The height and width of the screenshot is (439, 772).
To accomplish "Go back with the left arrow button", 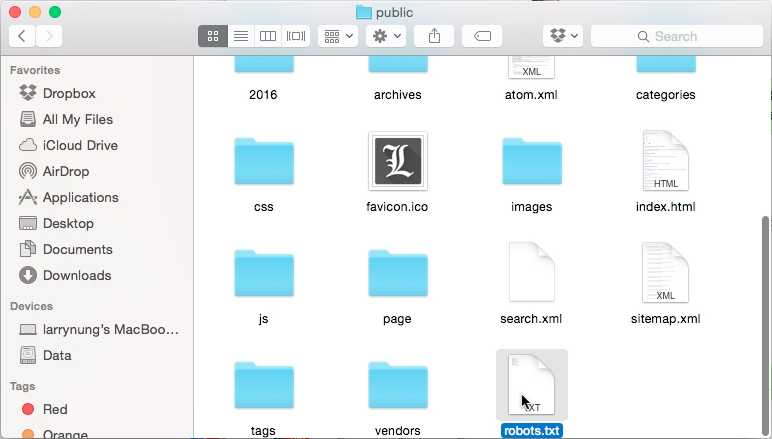I will click(x=22, y=36).
